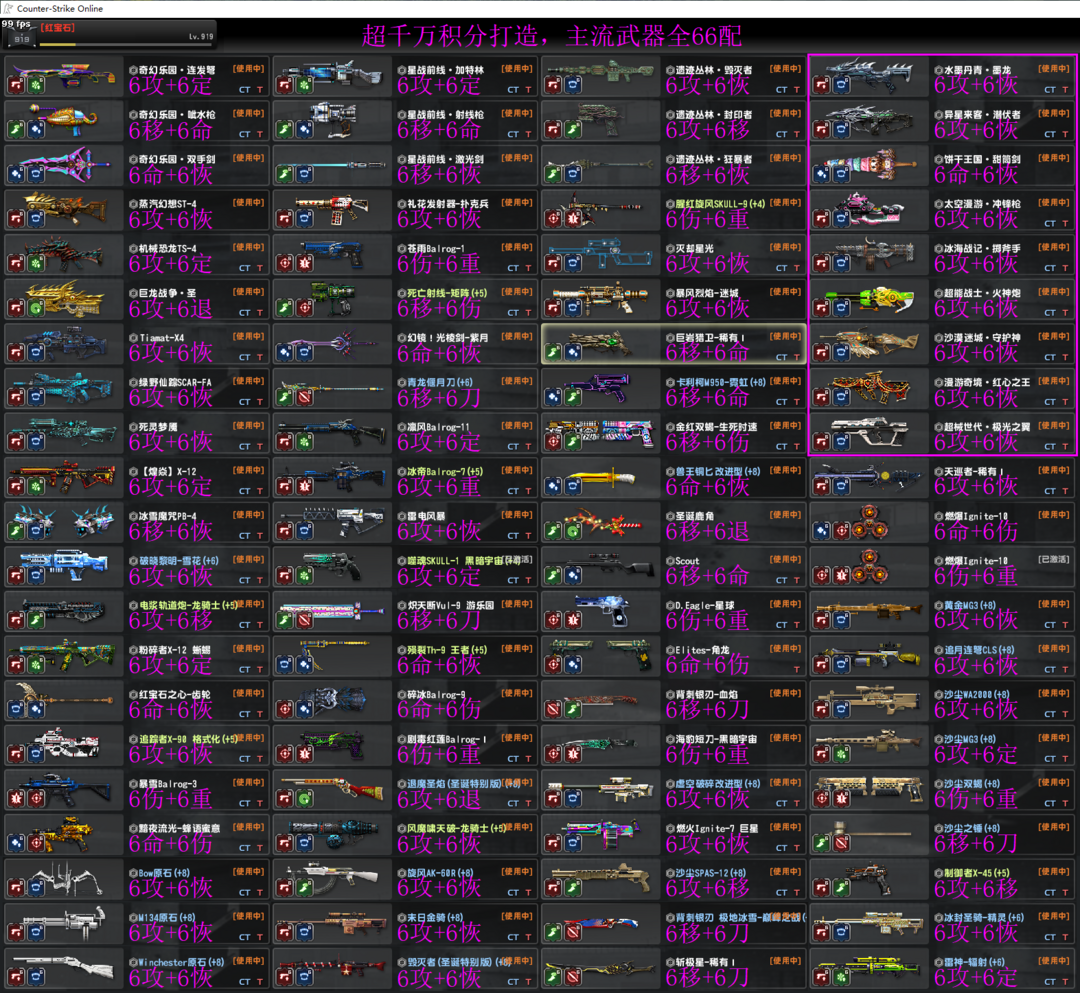Click the 已激活 tag on 燃爆Ignite-10
This screenshot has width=1080, height=993.
tap(1054, 559)
